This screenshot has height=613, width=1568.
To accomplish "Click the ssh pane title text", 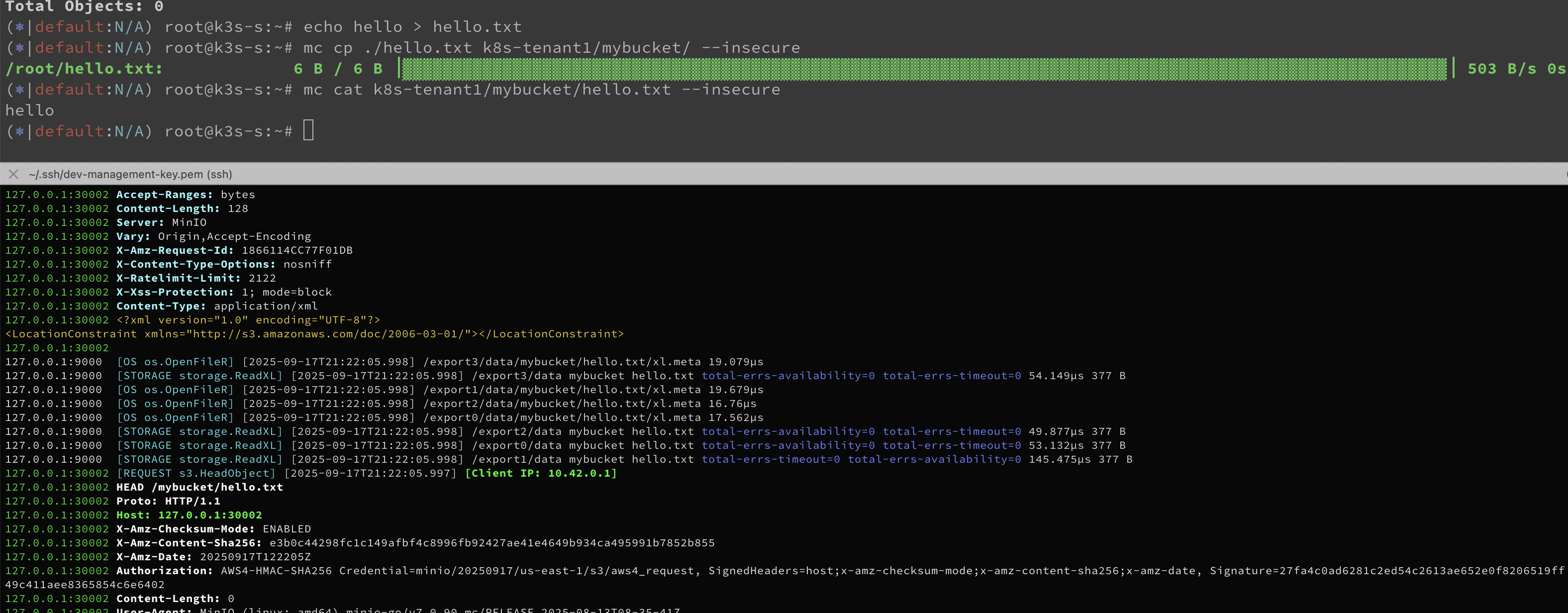I will (130, 174).
